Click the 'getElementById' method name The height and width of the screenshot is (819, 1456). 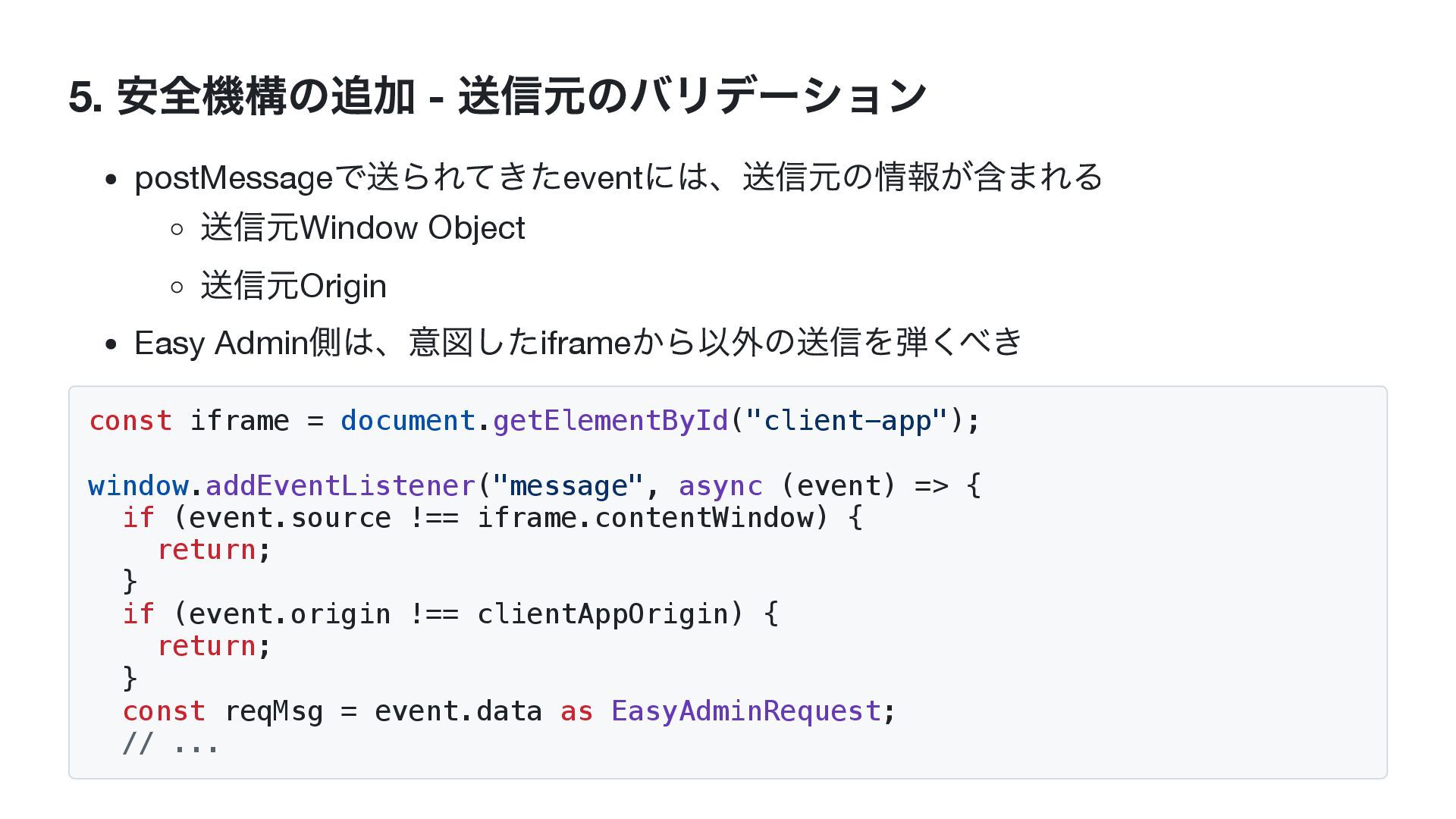coord(610,421)
